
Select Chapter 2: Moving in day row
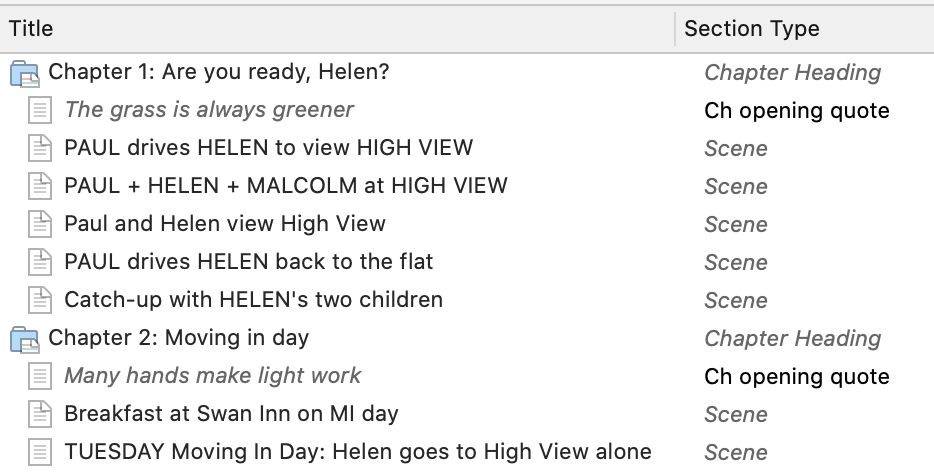467,338
